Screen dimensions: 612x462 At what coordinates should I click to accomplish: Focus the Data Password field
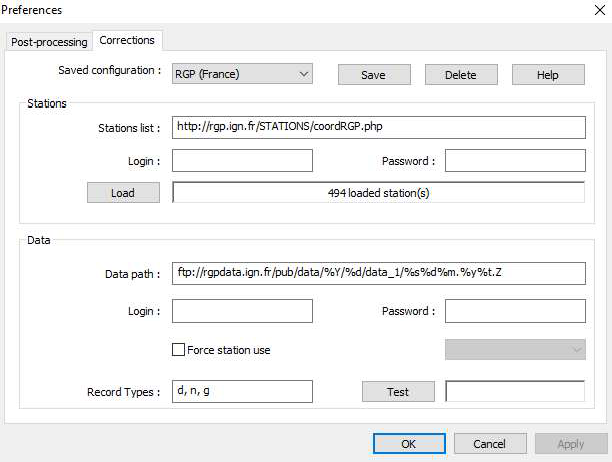tap(515, 311)
